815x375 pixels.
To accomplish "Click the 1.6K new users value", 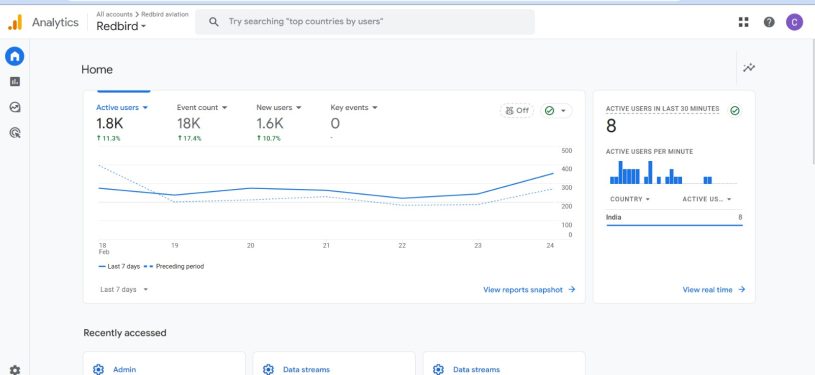I will click(270, 124).
